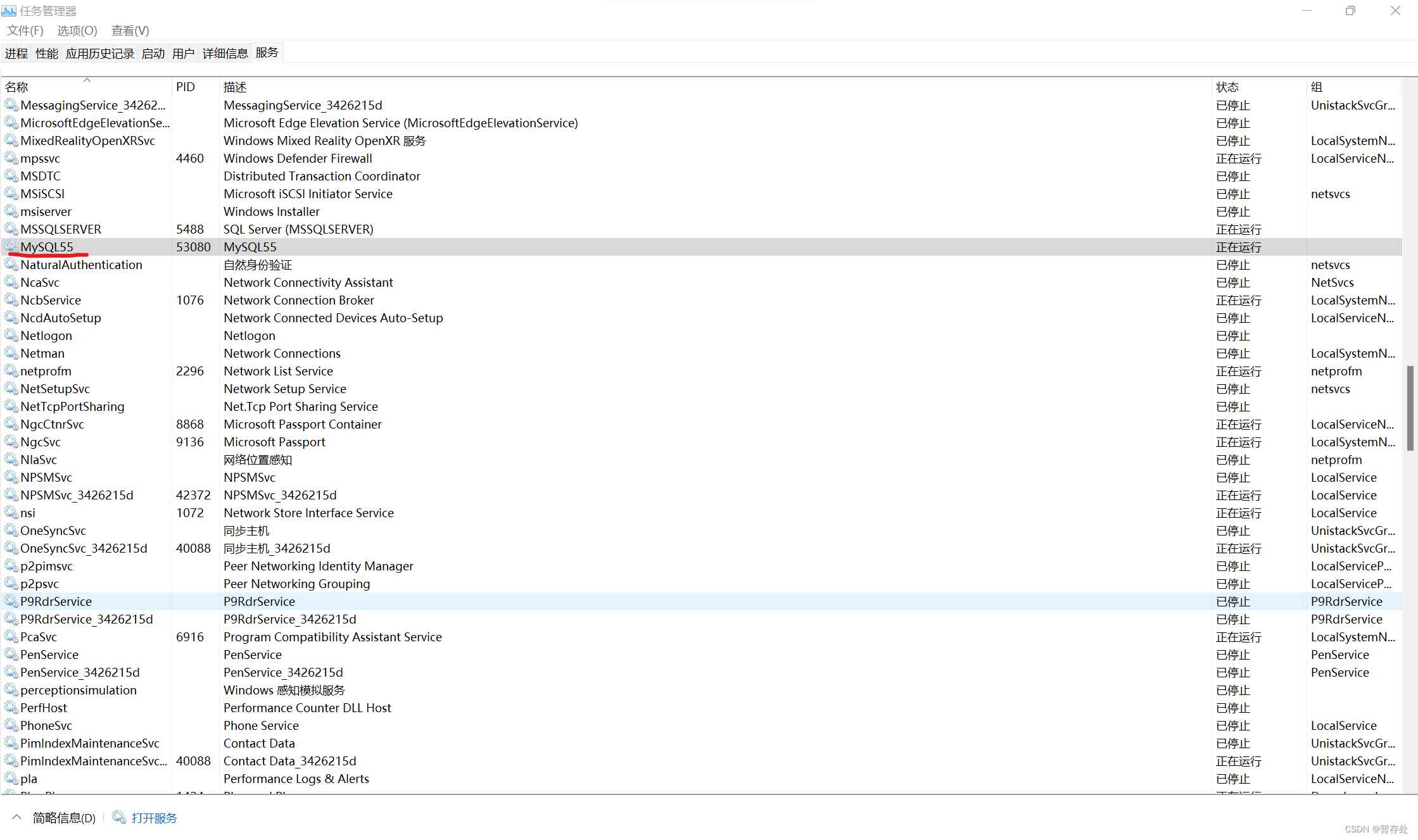Click the mpssvc Windows Defender Firewall icon
The height and width of the screenshot is (840, 1418).
(x=11, y=158)
